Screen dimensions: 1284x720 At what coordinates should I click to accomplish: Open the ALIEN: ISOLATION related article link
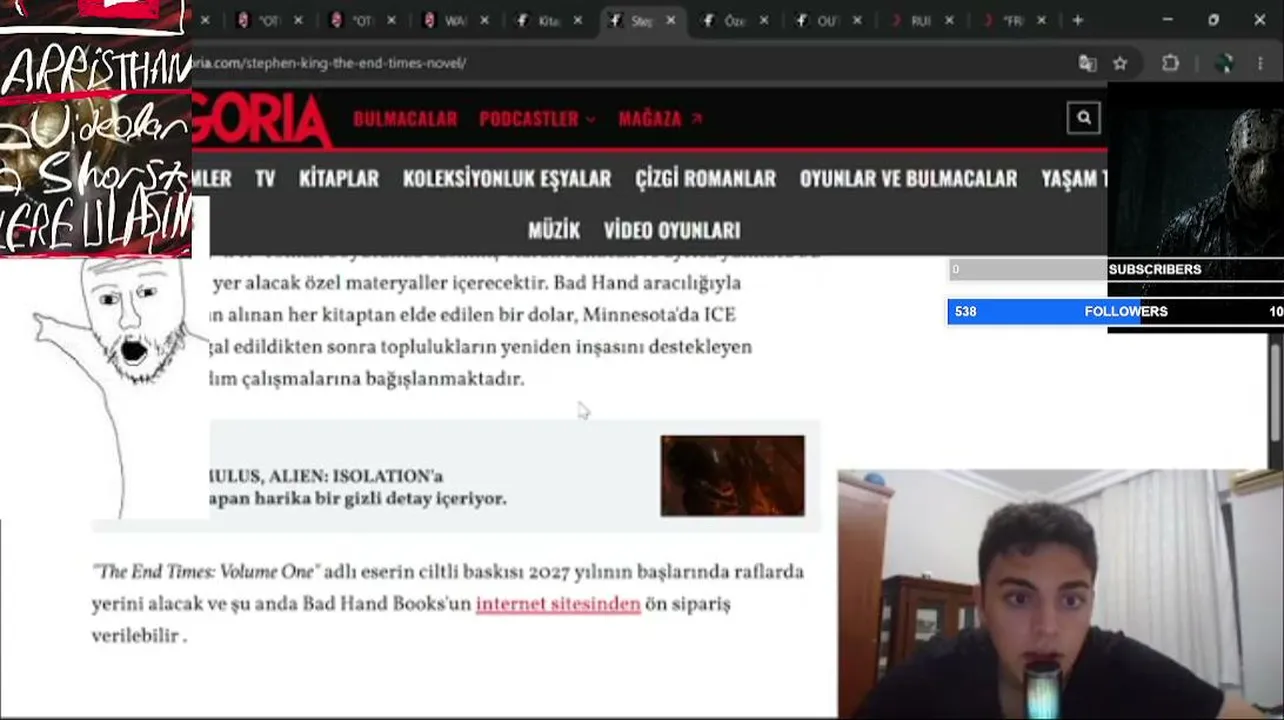[x=357, y=487]
